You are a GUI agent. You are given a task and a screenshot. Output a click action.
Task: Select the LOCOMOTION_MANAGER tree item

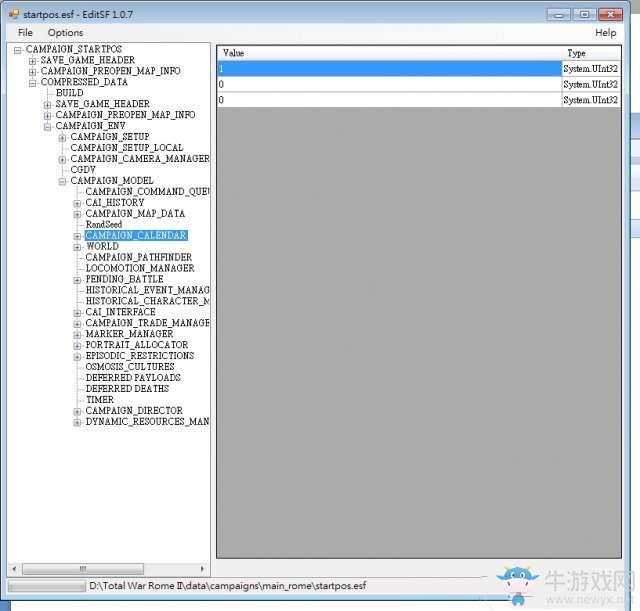coord(140,268)
